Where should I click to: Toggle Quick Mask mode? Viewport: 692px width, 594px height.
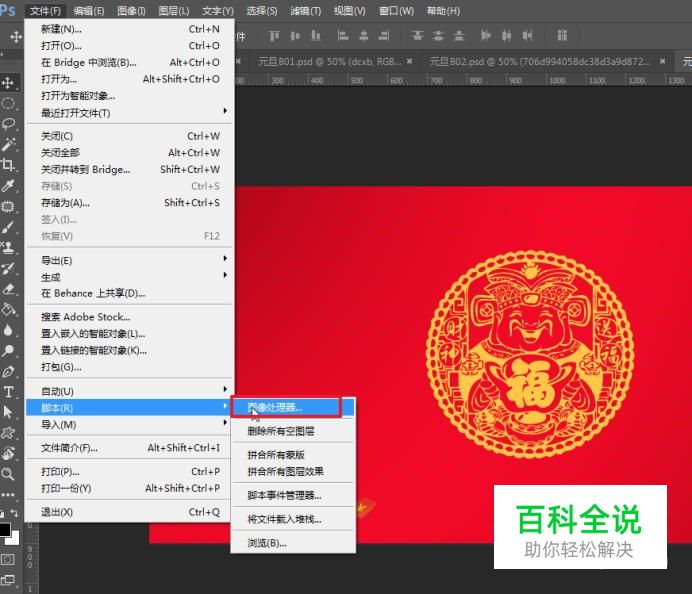pyautogui.click(x=8, y=560)
